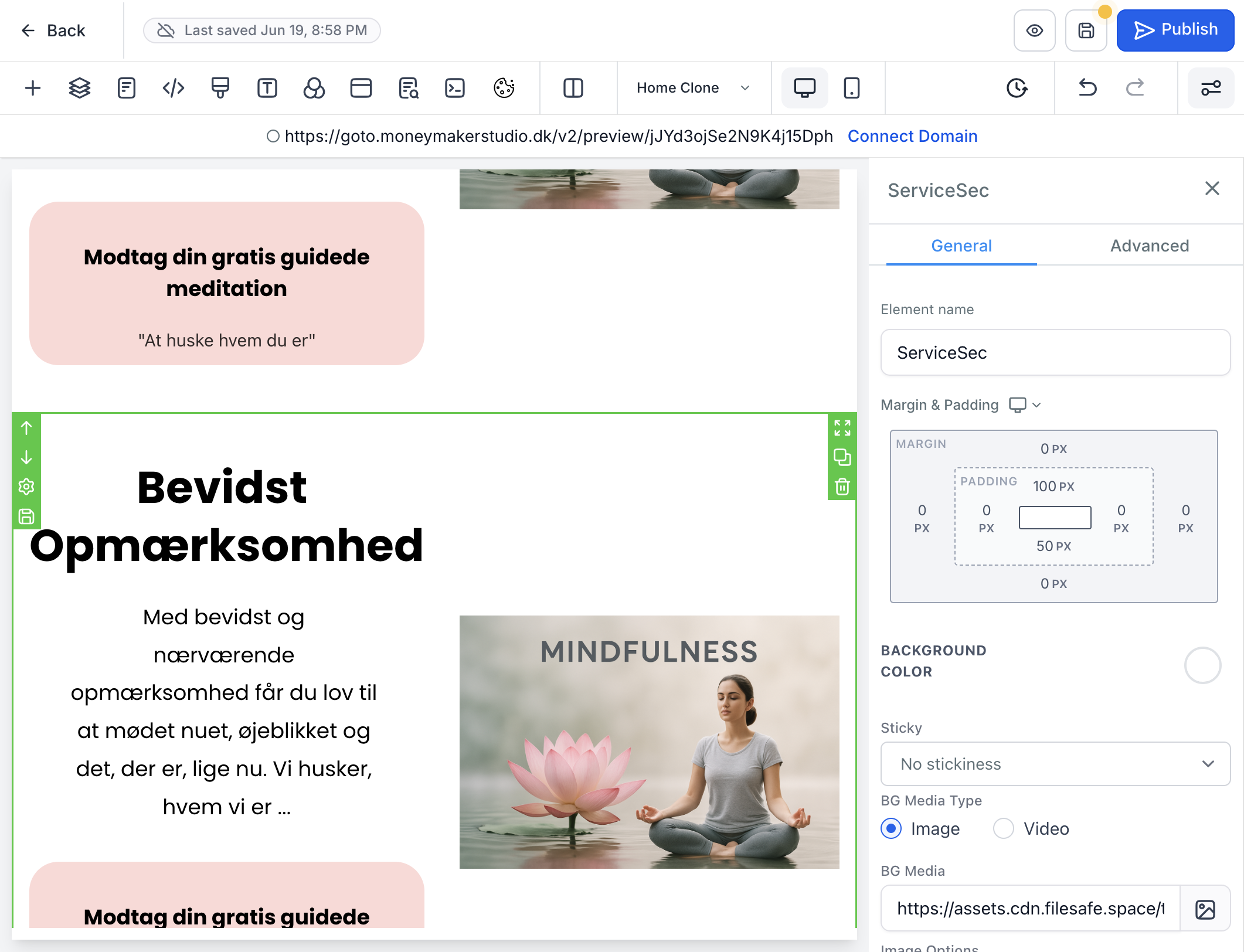The image size is (1244, 952).
Task: Switch to the General tab
Action: coord(961,246)
